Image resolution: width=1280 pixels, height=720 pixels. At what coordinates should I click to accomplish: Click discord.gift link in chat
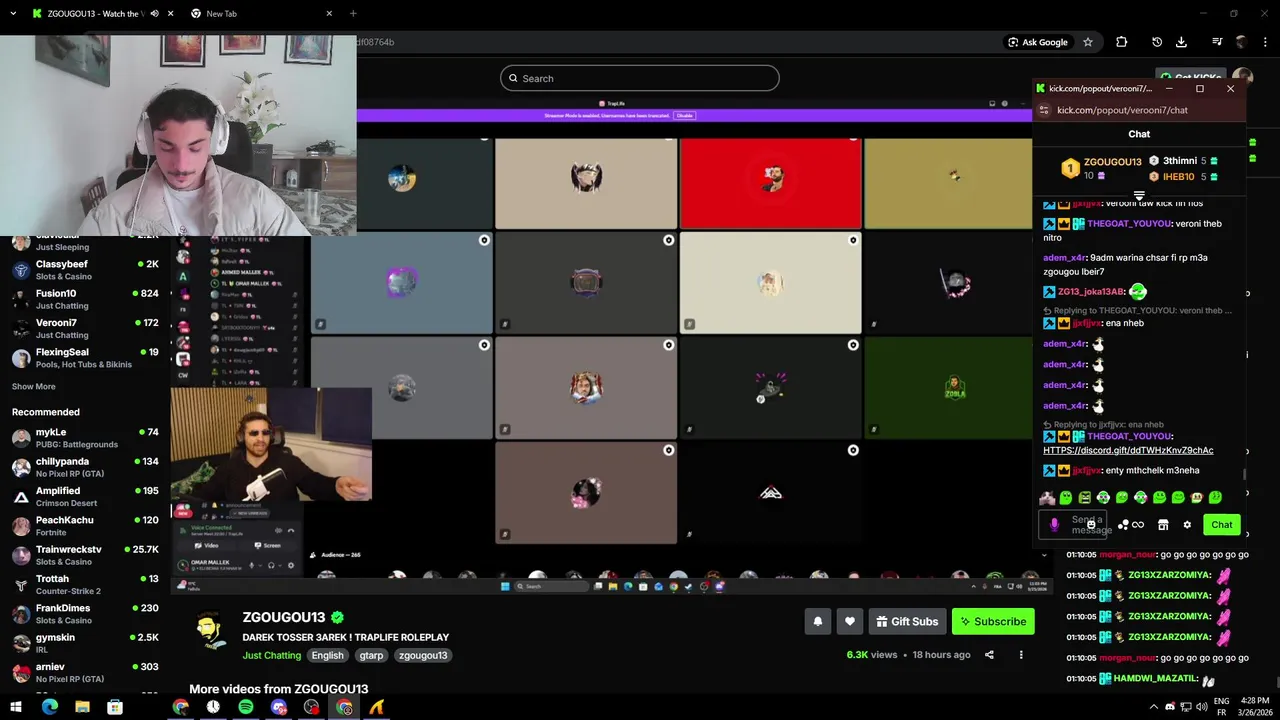1128,451
